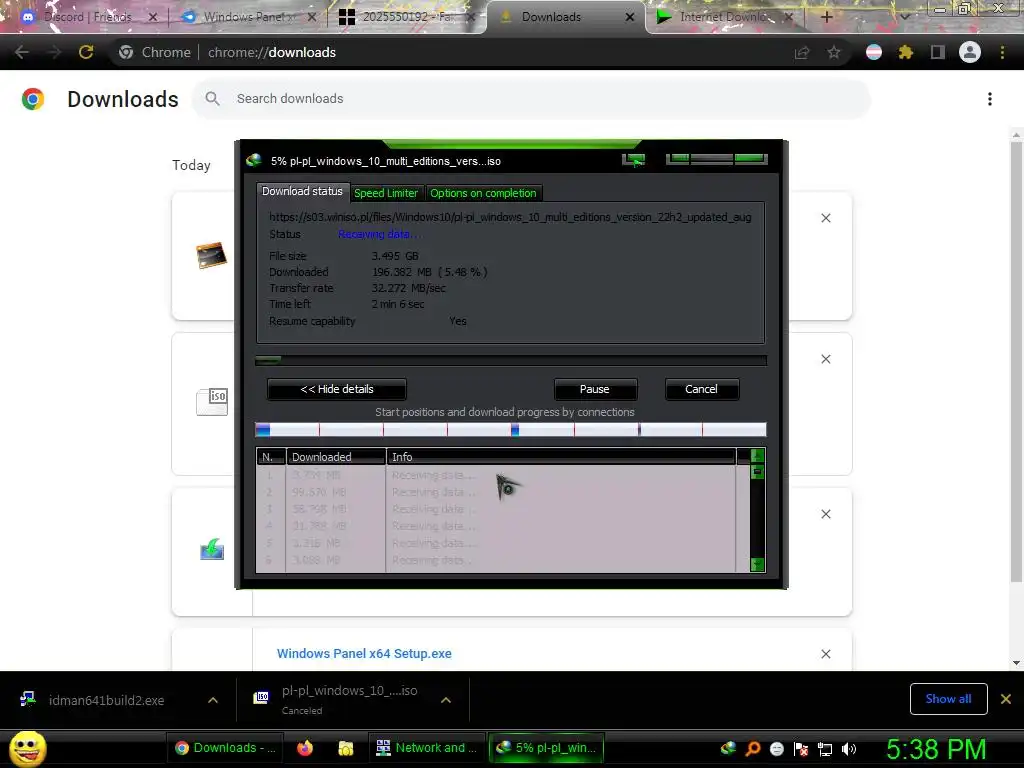
Task: Open Chrome profile avatar
Action: [x=970, y=52]
